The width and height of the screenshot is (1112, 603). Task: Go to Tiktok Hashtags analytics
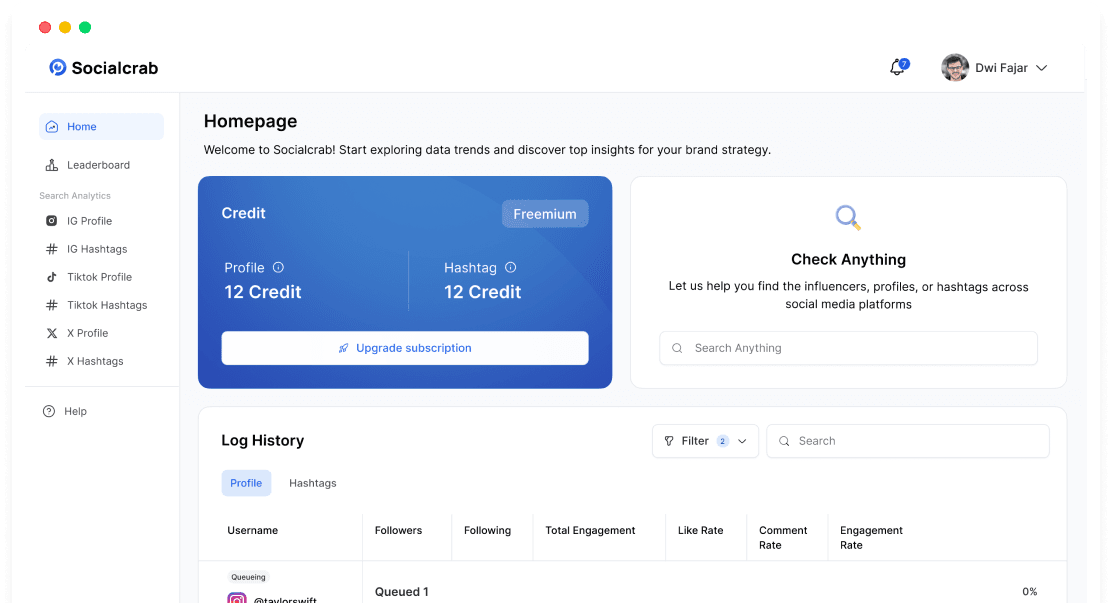106,305
